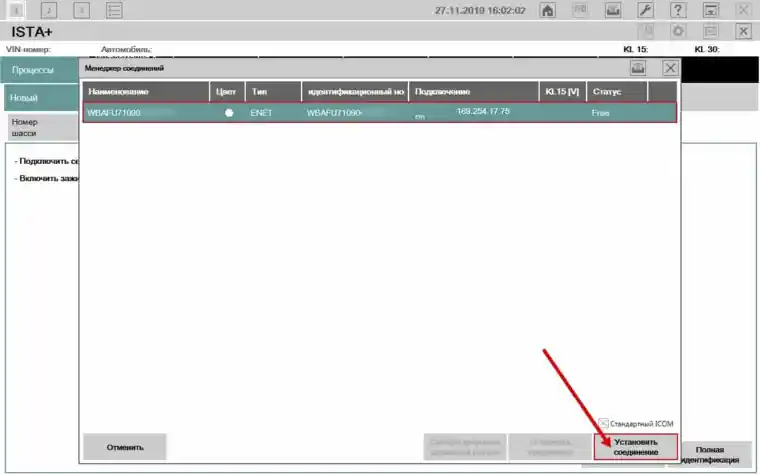
Task: Click the KL 15 indicator label
Action: coord(635,49)
